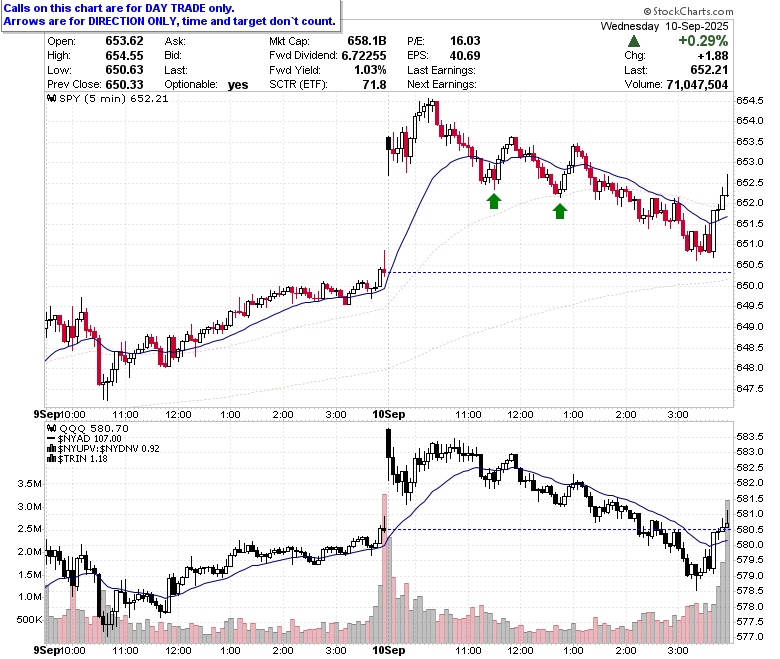Click the Optionable yes field
This screenshot has height=659, width=780.
pos(206,85)
